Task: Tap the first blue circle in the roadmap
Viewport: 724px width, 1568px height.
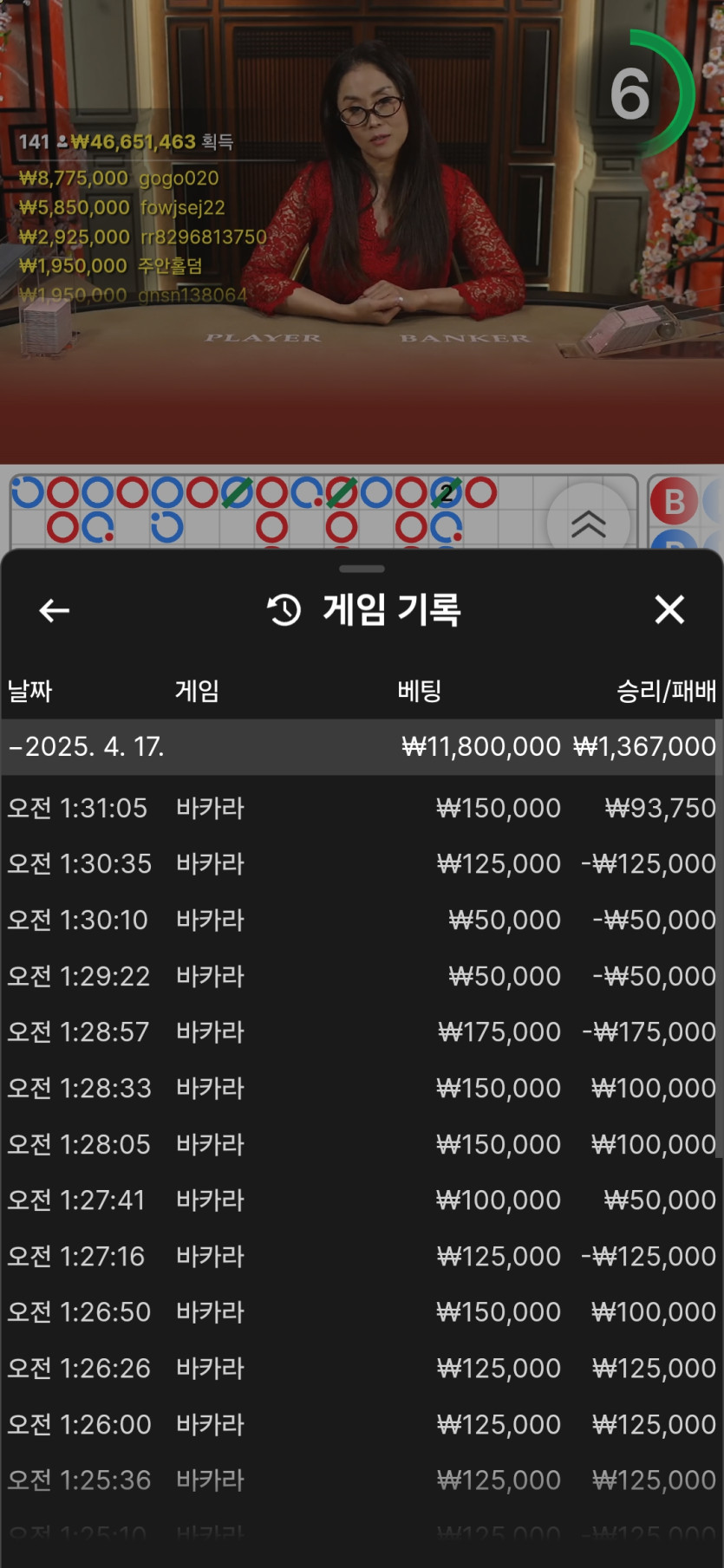Action: click(27, 493)
